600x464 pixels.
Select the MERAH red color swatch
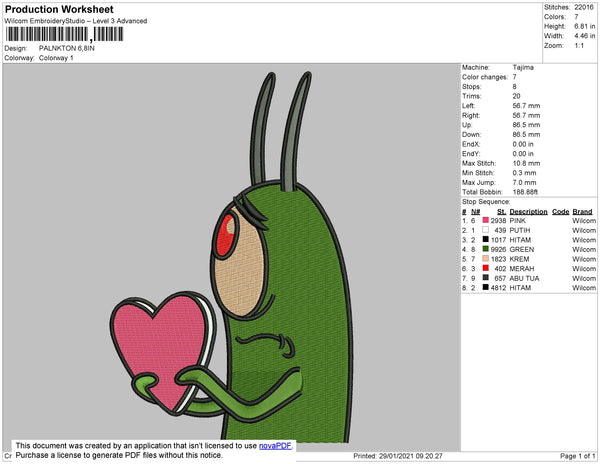486,268
